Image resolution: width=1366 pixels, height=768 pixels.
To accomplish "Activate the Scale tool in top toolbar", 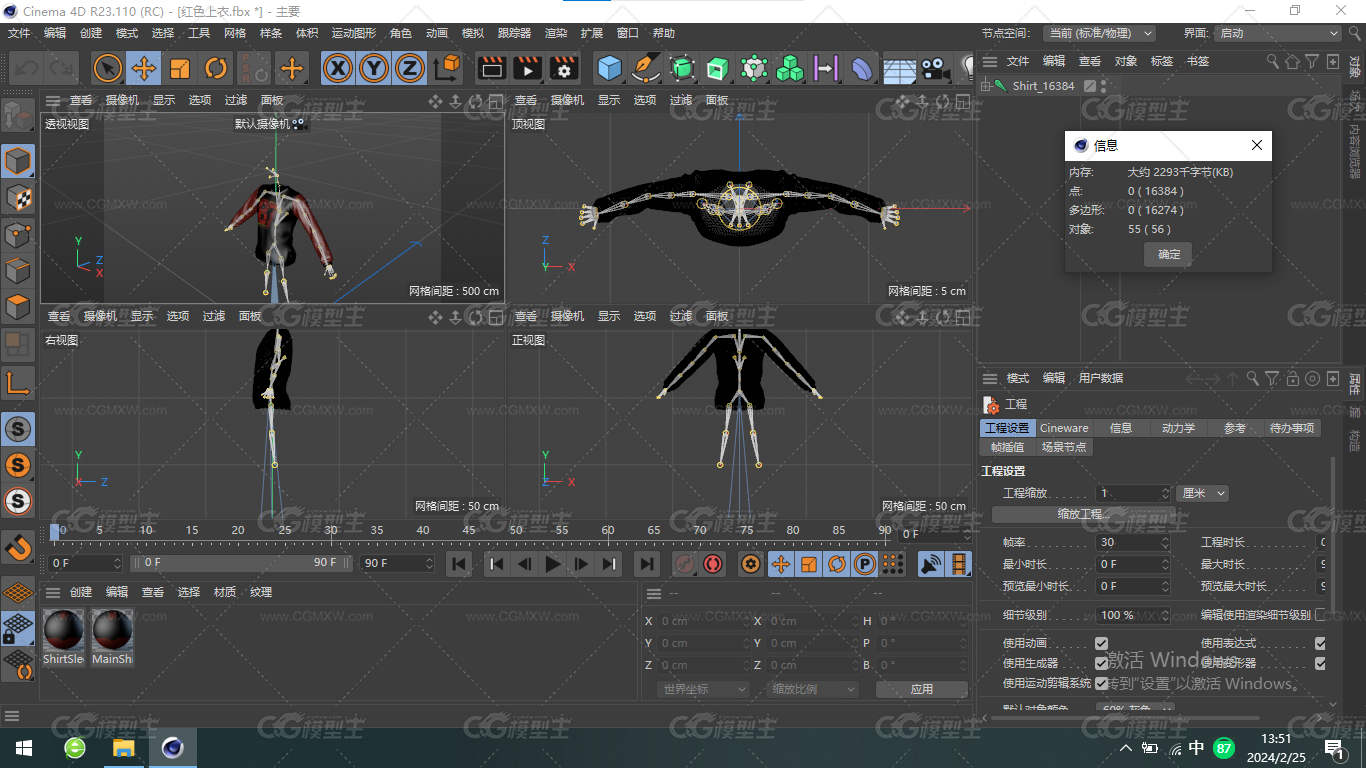I will pos(180,68).
